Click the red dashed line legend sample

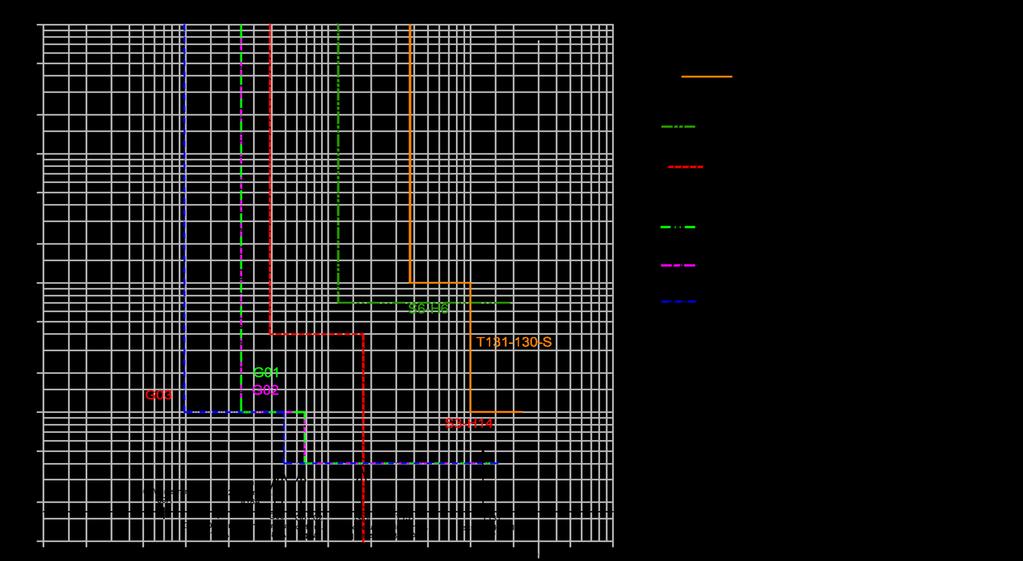point(686,167)
